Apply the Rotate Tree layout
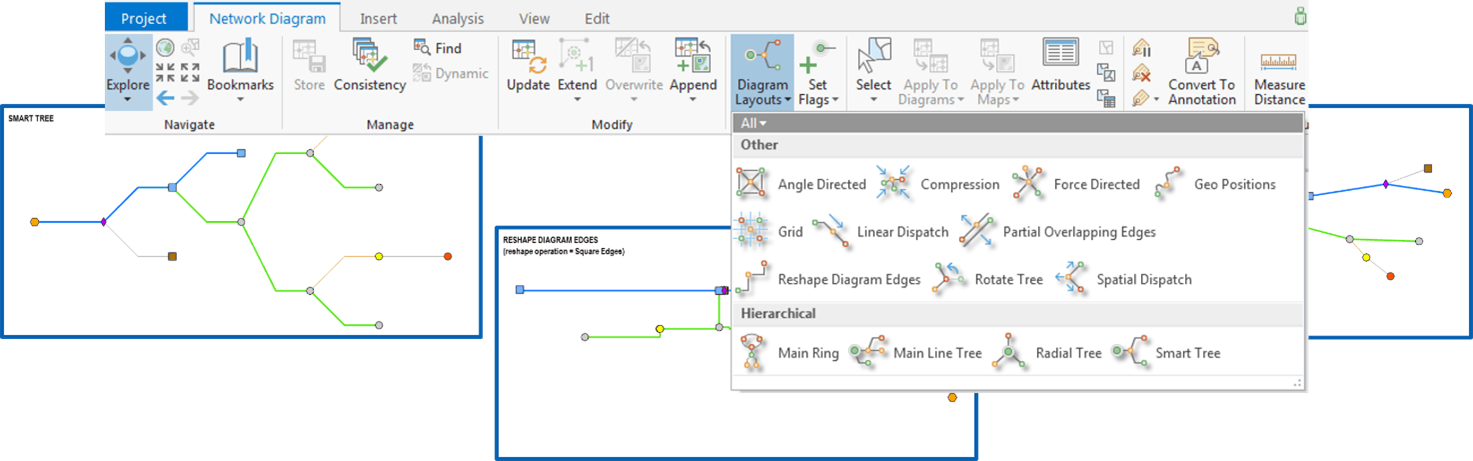 989,280
